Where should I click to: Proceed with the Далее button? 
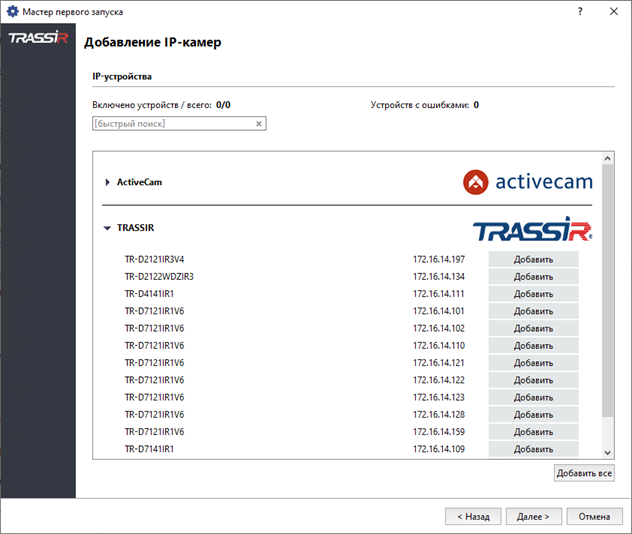point(533,517)
